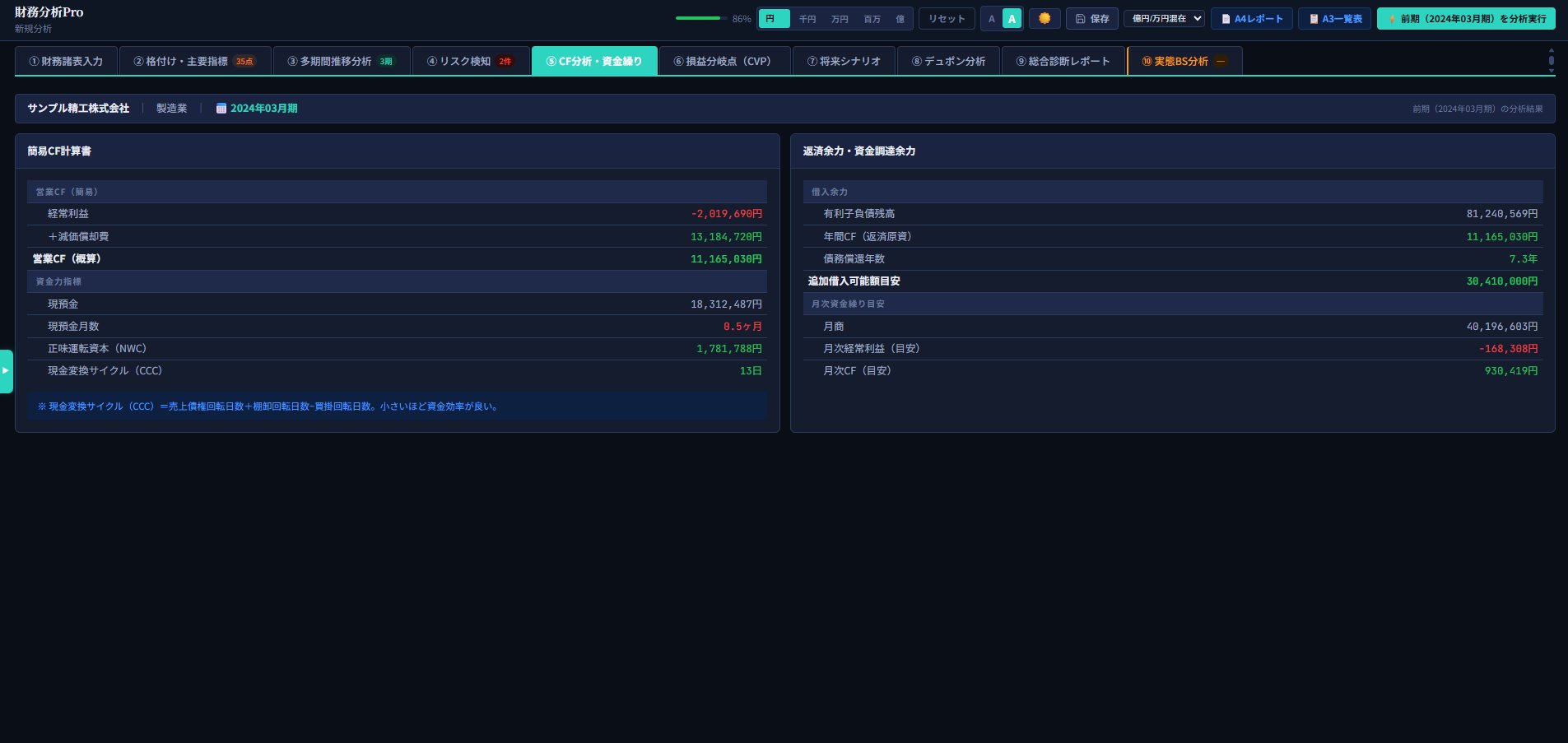
Task: Click 有利子負債残高 value 81,240,569円
Action: [x=1502, y=214]
